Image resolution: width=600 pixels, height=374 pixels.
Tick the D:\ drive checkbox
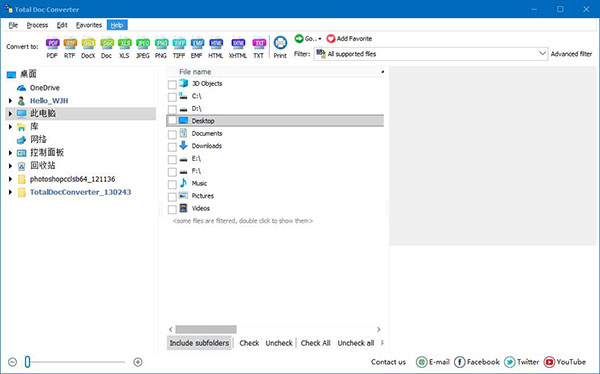point(172,109)
